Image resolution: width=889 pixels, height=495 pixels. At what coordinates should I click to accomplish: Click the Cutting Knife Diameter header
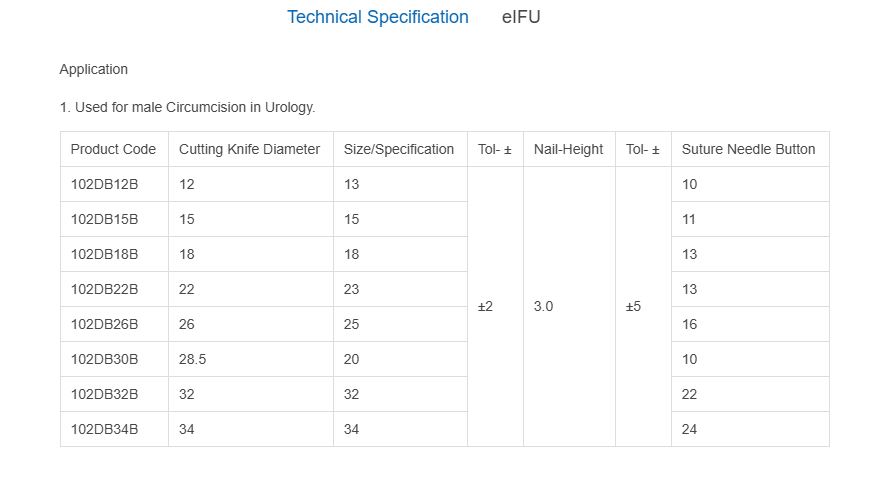point(249,149)
